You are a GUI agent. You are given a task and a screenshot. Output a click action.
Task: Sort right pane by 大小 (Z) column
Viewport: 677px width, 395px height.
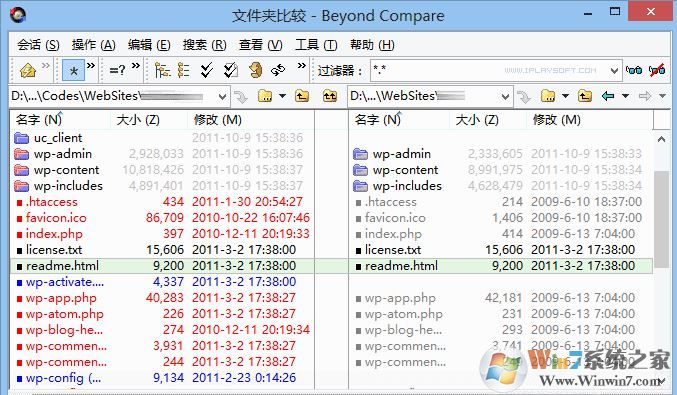[477, 120]
